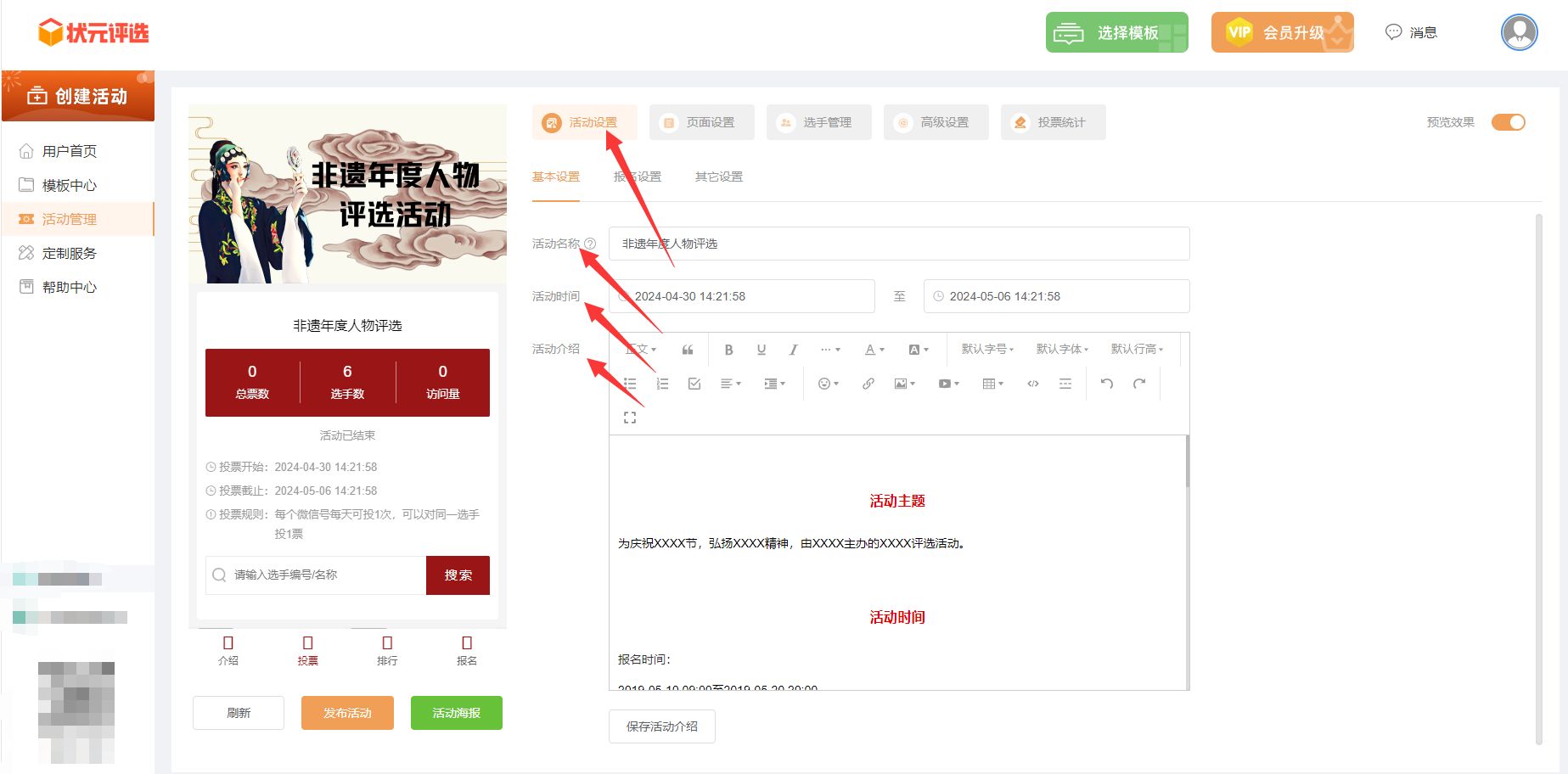
Task: Open the code view icon
Action: 1033,384
